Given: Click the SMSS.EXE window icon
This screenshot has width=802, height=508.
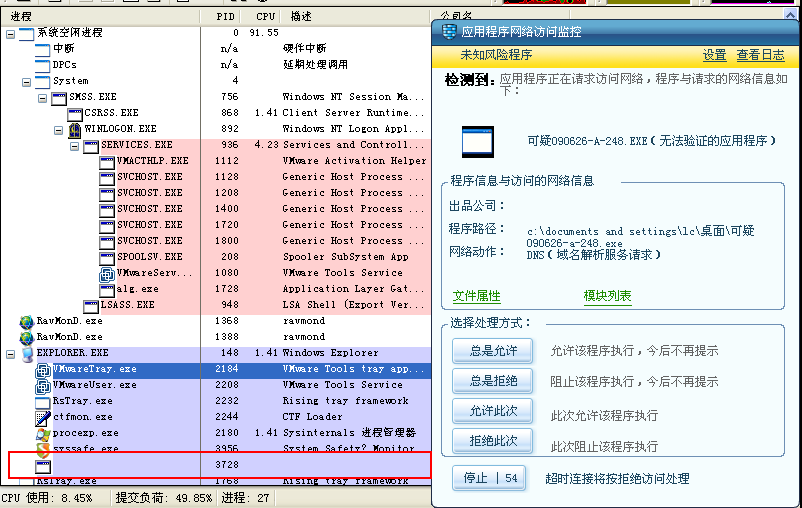Looking at the screenshot, I should tap(59, 98).
